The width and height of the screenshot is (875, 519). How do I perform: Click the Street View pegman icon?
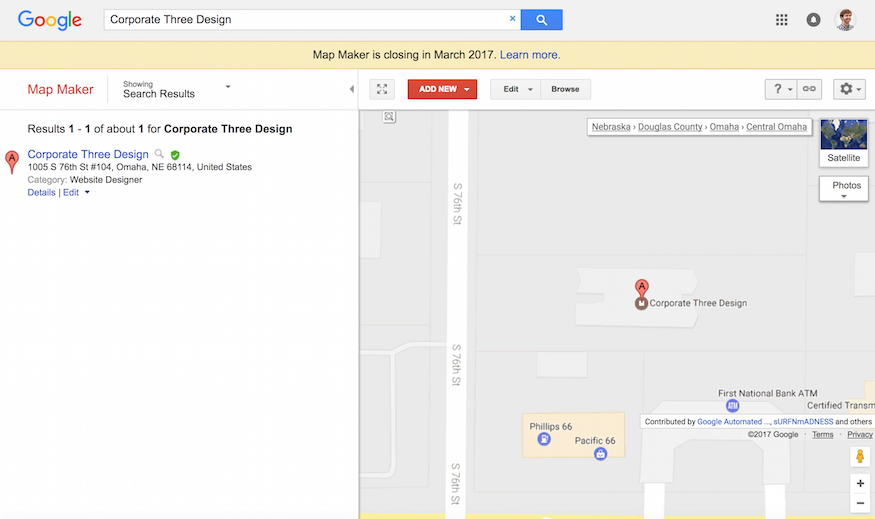860,456
